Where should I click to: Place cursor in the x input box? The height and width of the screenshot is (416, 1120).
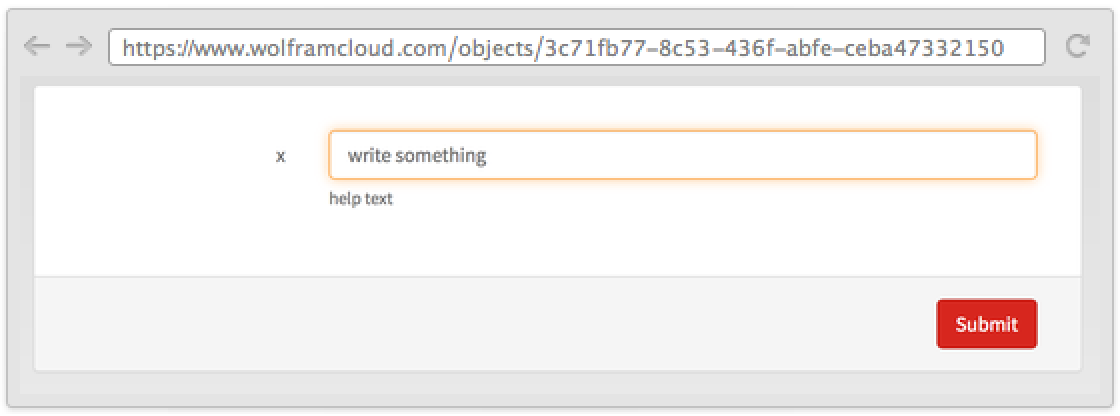point(682,156)
